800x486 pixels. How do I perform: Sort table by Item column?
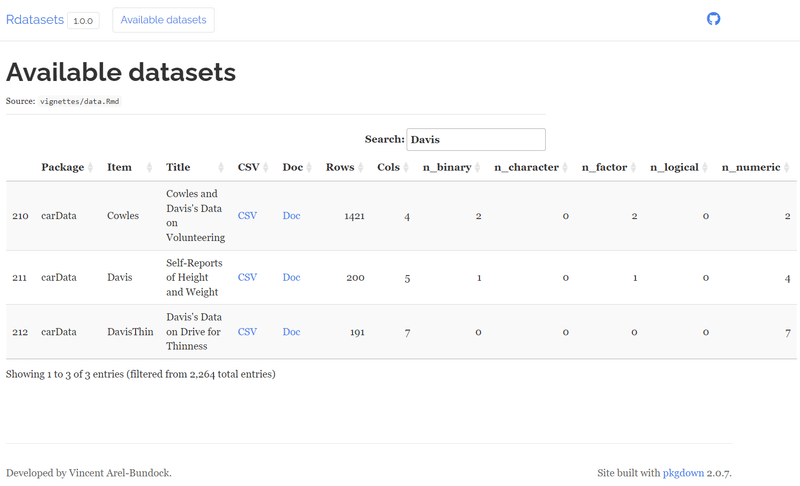click(119, 167)
